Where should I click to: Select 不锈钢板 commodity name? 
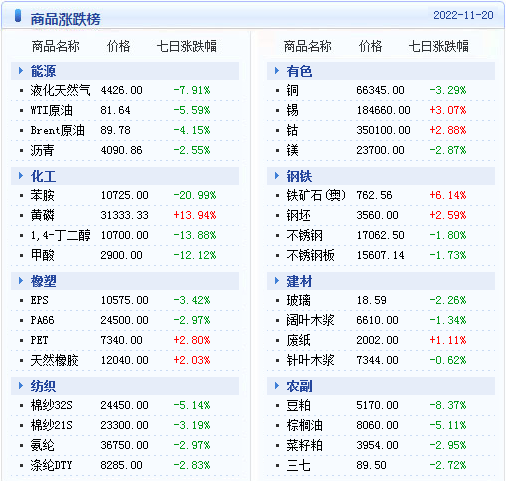click(x=310, y=255)
